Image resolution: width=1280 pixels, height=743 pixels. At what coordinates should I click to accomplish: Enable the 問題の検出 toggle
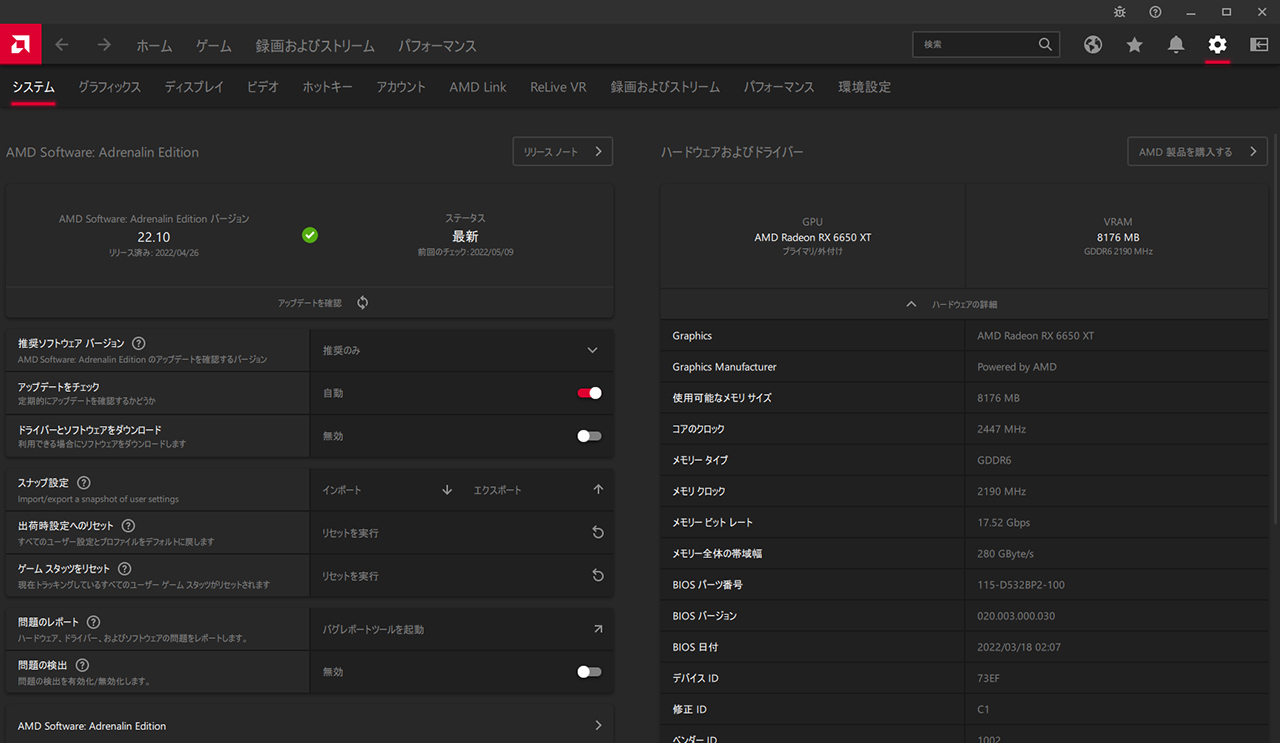click(x=590, y=672)
